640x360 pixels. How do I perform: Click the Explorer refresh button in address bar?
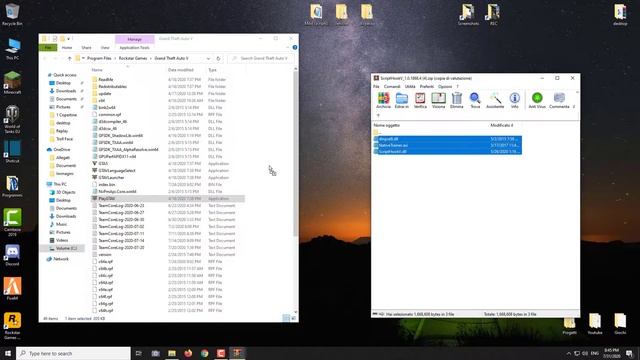point(218,58)
